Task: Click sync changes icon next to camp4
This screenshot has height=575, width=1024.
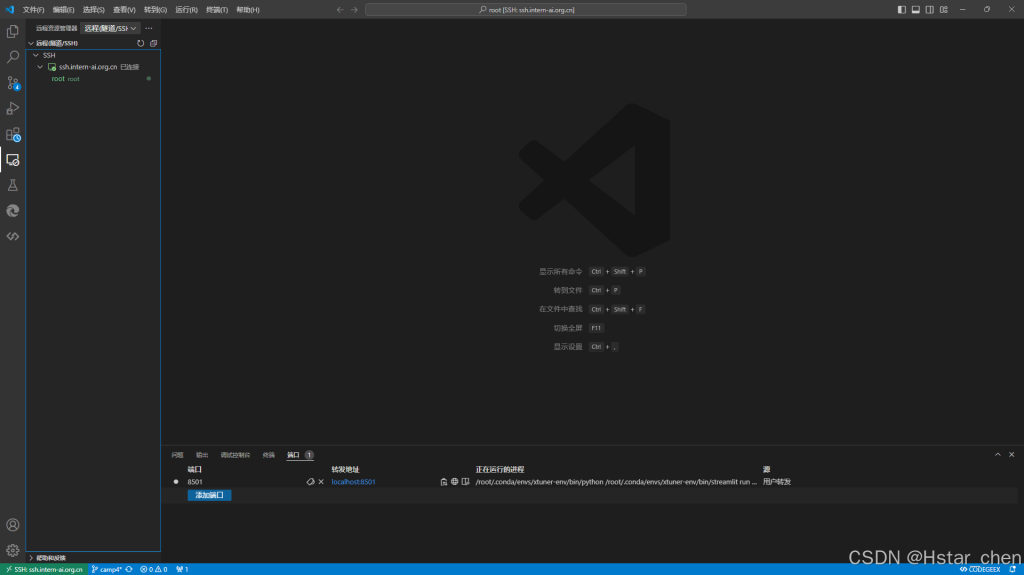Action: pos(129,569)
